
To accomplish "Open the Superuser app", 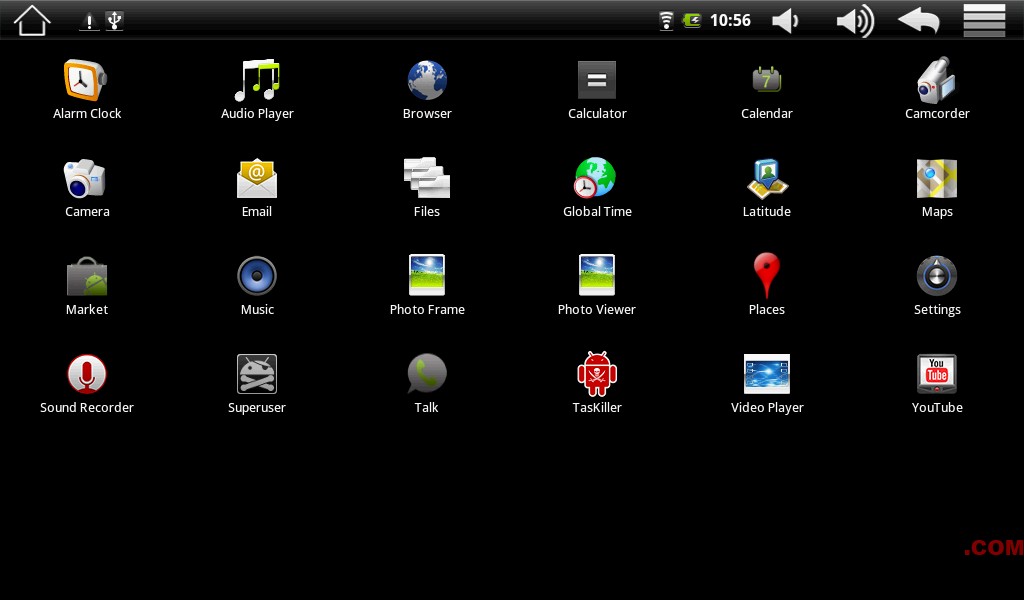I will (257, 374).
